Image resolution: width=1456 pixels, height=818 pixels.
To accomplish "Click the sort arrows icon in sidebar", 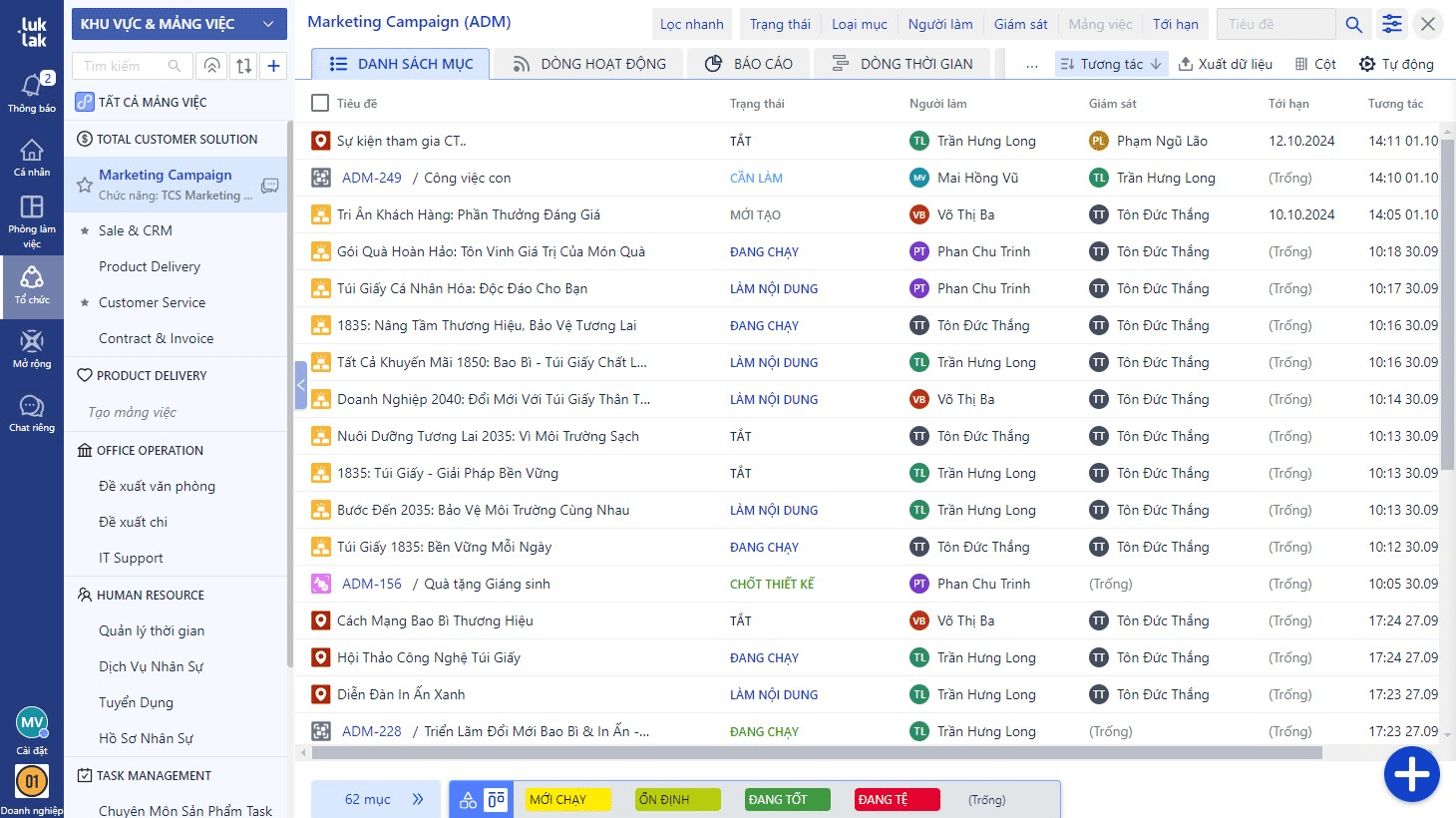I will (243, 66).
